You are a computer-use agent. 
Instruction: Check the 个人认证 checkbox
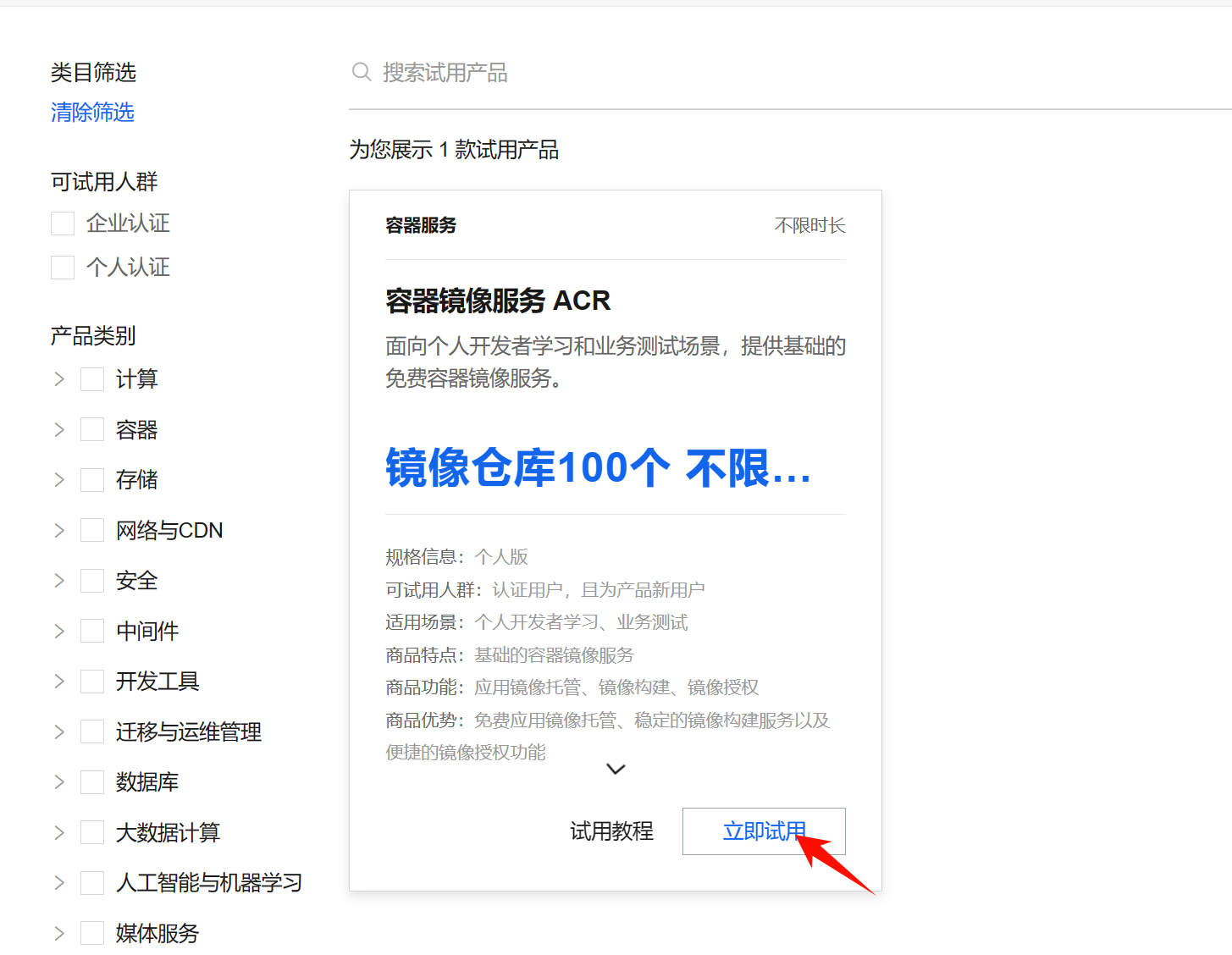pyautogui.click(x=63, y=267)
